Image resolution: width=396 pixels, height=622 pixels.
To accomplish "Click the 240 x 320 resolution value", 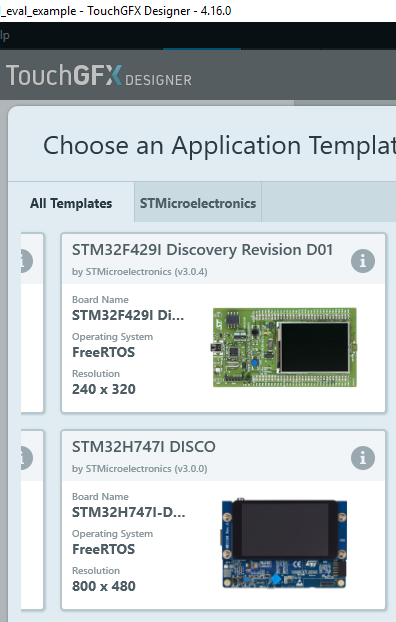I will 104,389.
